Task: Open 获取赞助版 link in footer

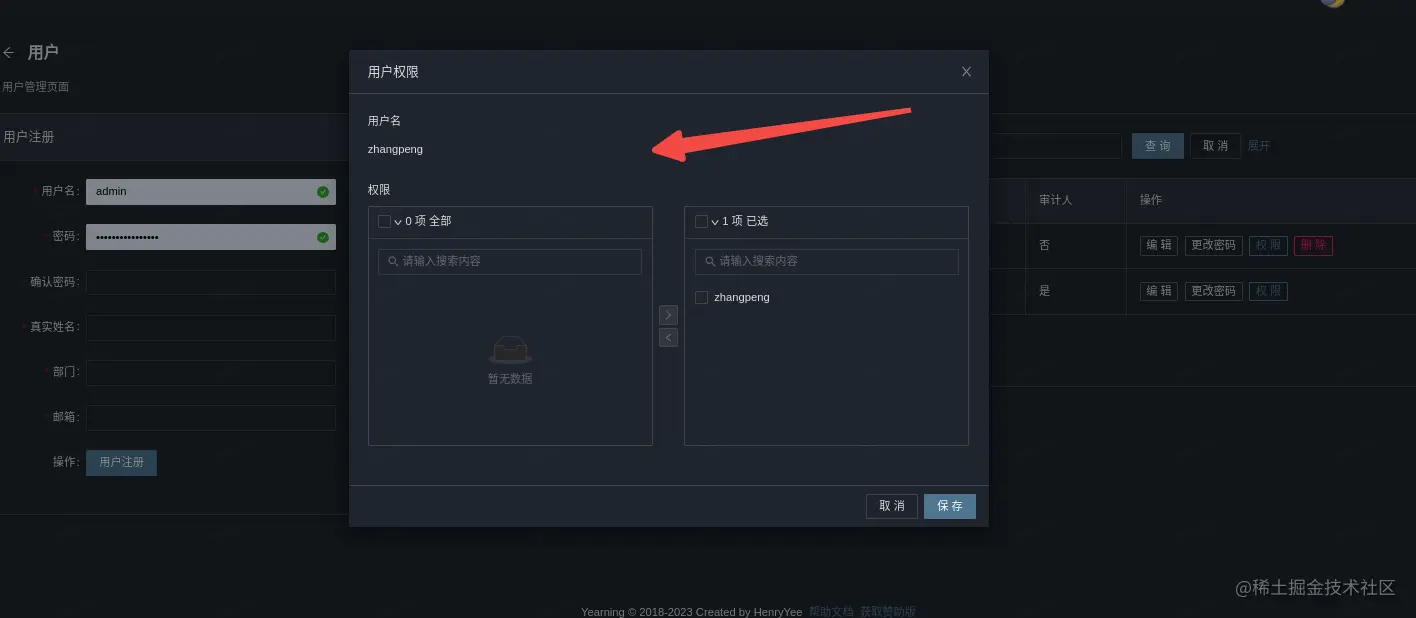Action: coord(888,611)
